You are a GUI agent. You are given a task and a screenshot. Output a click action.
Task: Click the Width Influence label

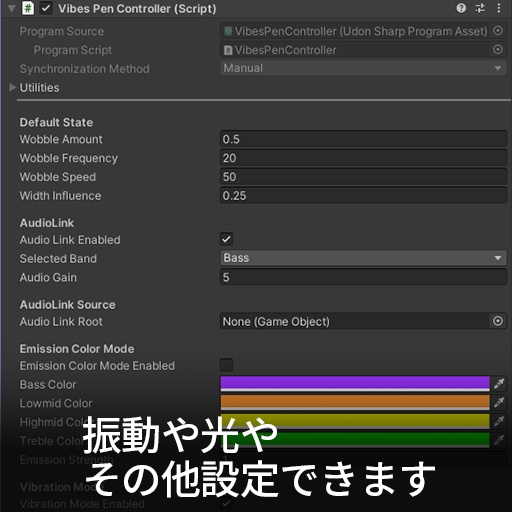[x=60, y=196]
